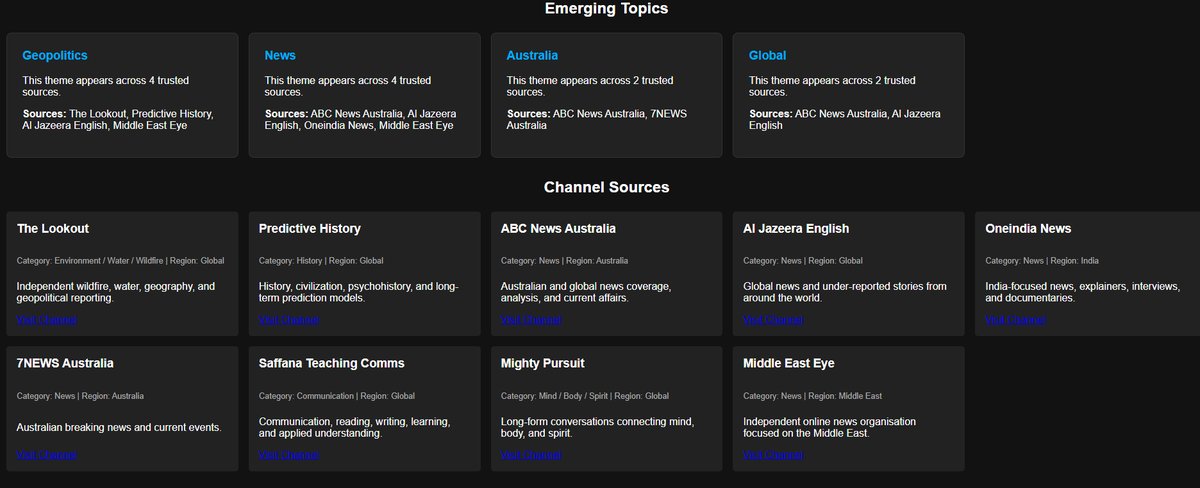This screenshot has width=1200, height=488.
Task: Click Category History Region Global line
Action: point(321,261)
